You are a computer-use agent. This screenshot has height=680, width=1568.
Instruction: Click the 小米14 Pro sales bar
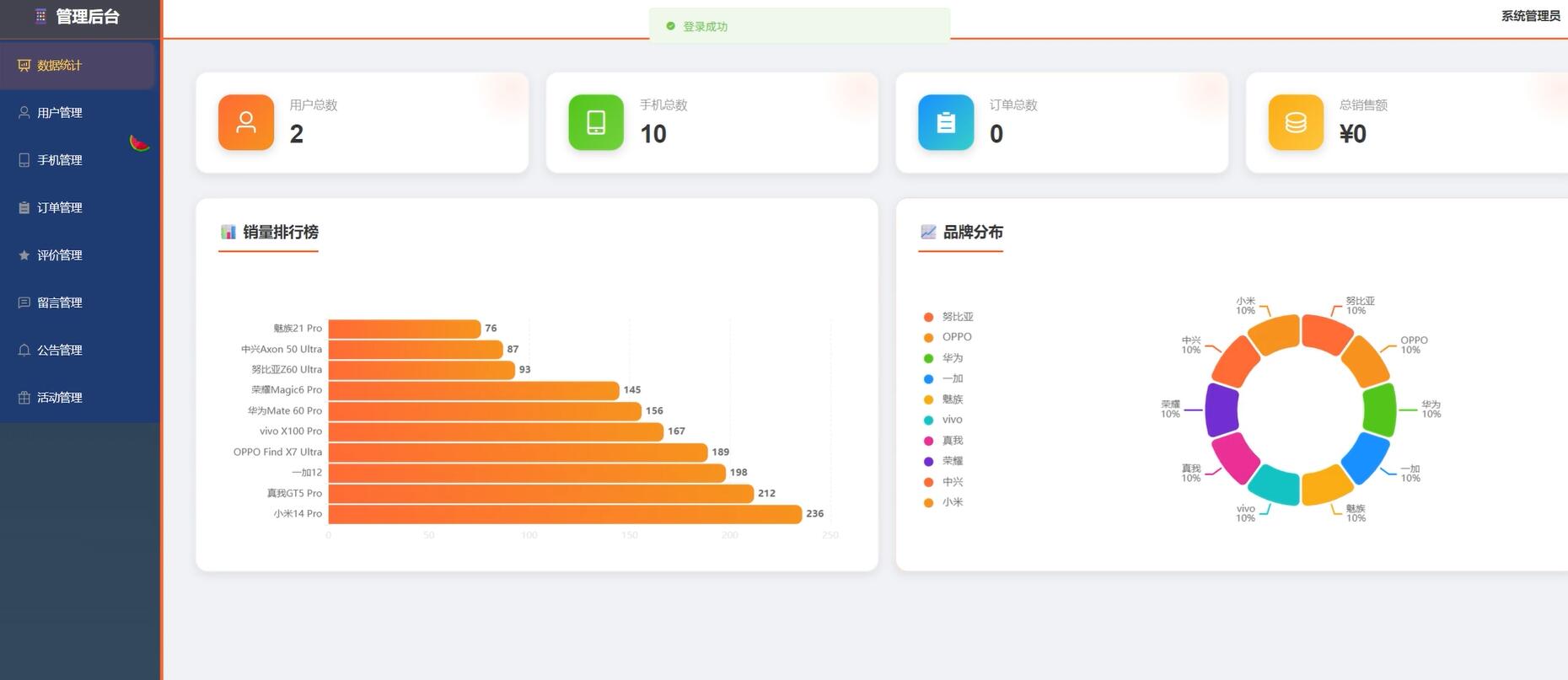pos(565,514)
